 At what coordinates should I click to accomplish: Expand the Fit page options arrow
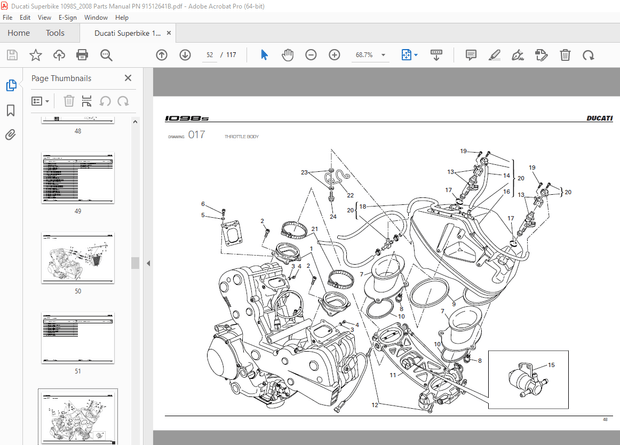[x=416, y=55]
